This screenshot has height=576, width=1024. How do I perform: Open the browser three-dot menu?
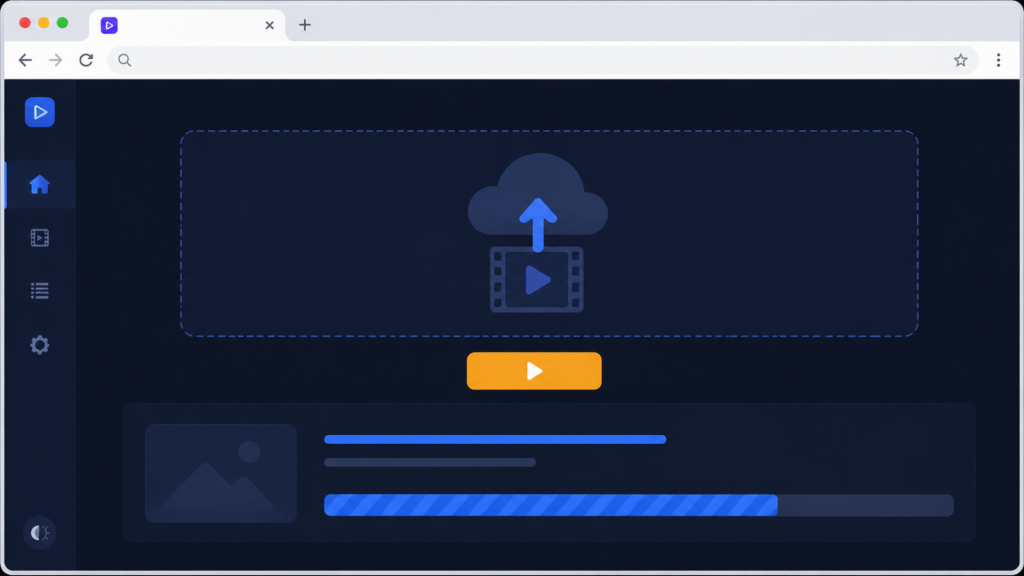(x=999, y=60)
